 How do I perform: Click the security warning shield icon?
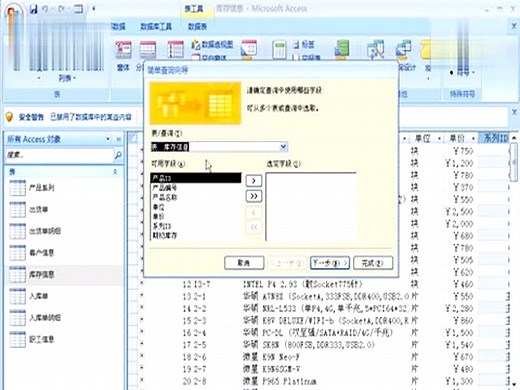coord(9,117)
